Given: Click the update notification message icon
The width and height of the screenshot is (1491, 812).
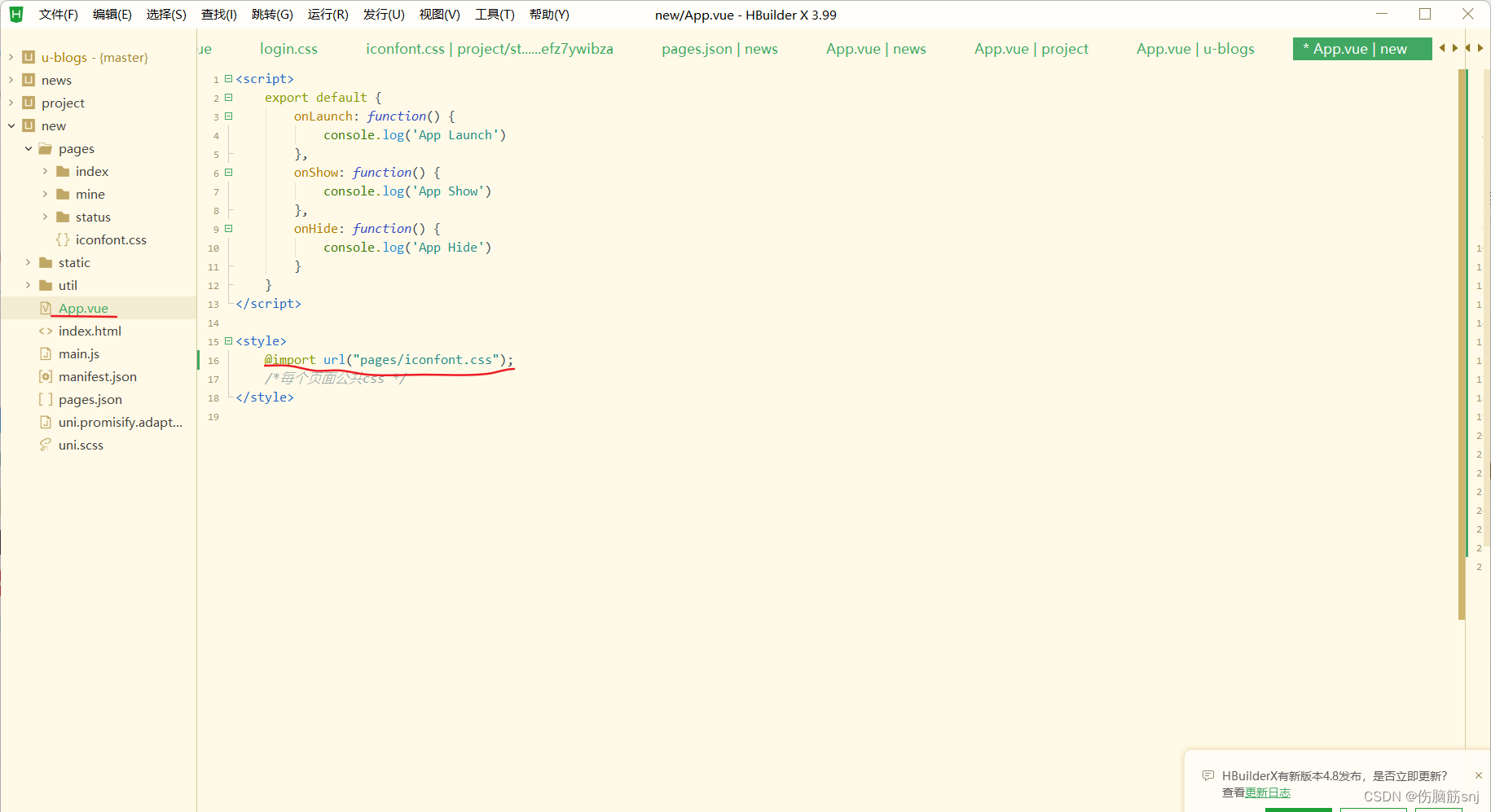Looking at the screenshot, I should tap(1208, 775).
